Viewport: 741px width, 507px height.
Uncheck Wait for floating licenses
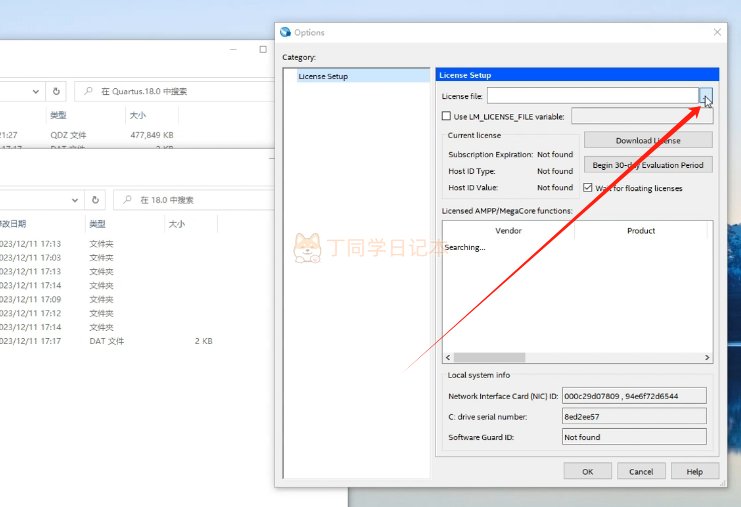(587, 188)
